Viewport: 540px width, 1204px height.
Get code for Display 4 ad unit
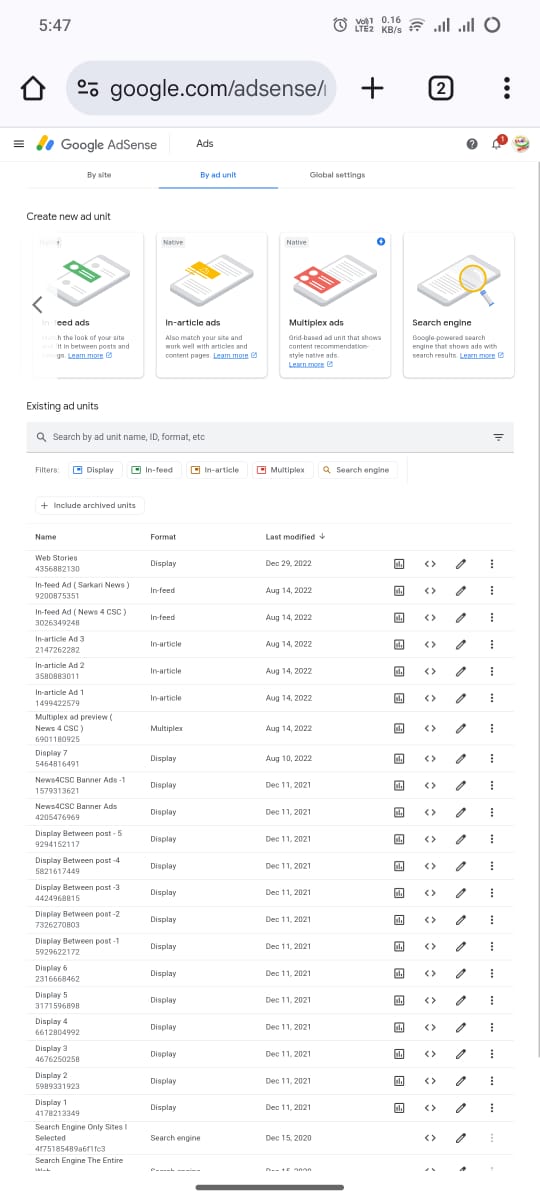[x=430, y=1027]
